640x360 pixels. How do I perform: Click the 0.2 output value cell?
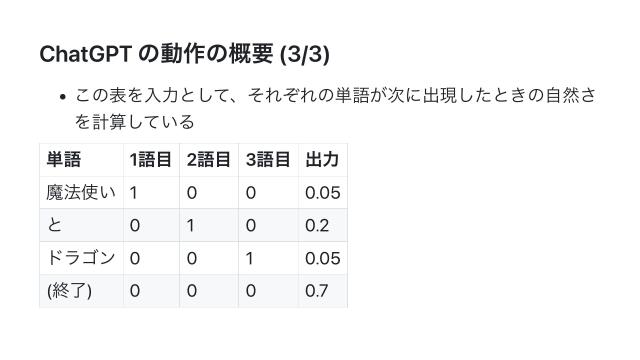click(x=323, y=225)
